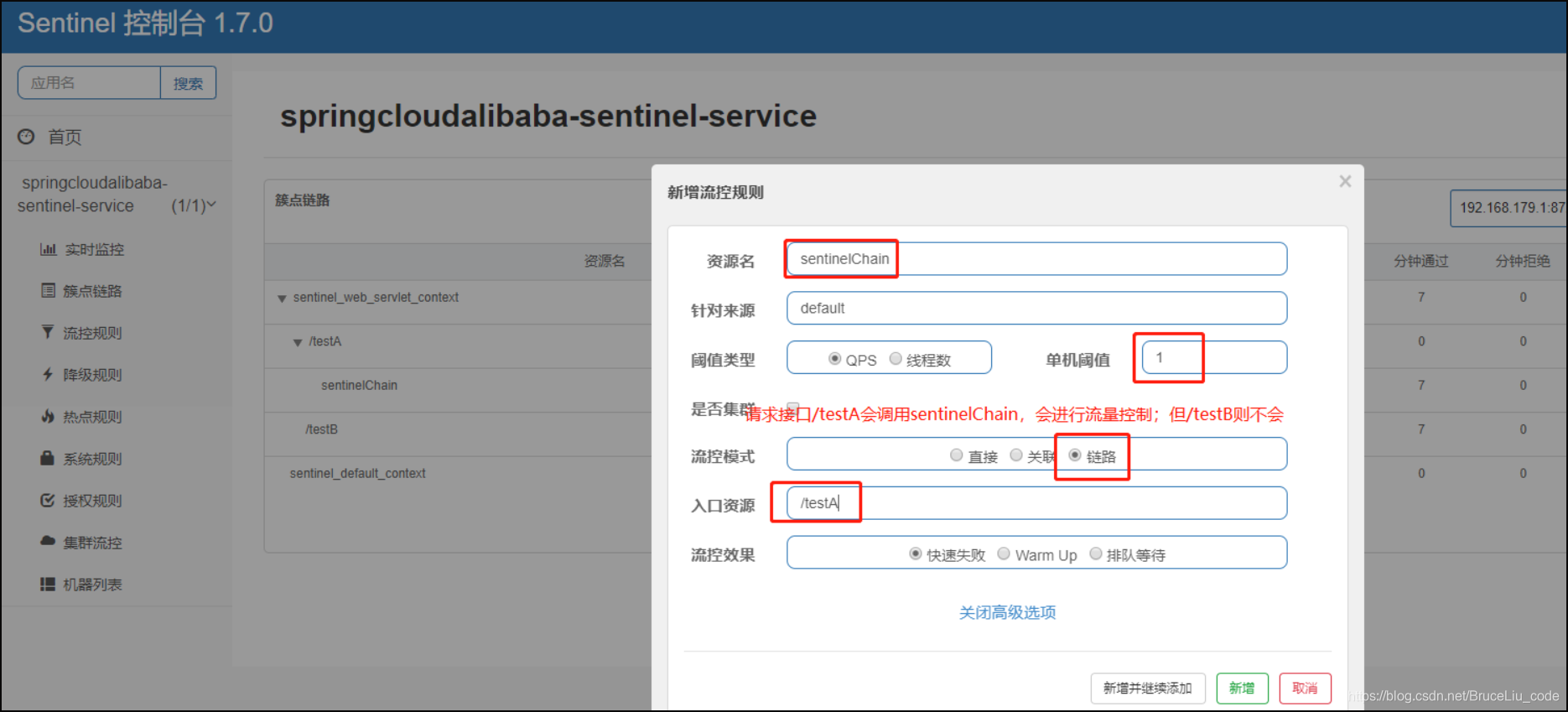Click the flame icon for 热点规则

click(x=48, y=416)
